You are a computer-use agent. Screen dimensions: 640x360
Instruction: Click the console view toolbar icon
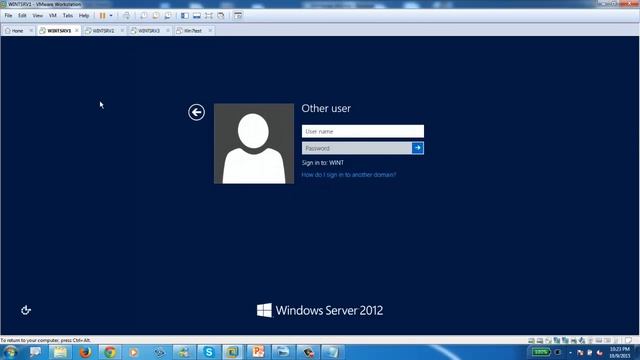pyautogui.click(x=238, y=16)
